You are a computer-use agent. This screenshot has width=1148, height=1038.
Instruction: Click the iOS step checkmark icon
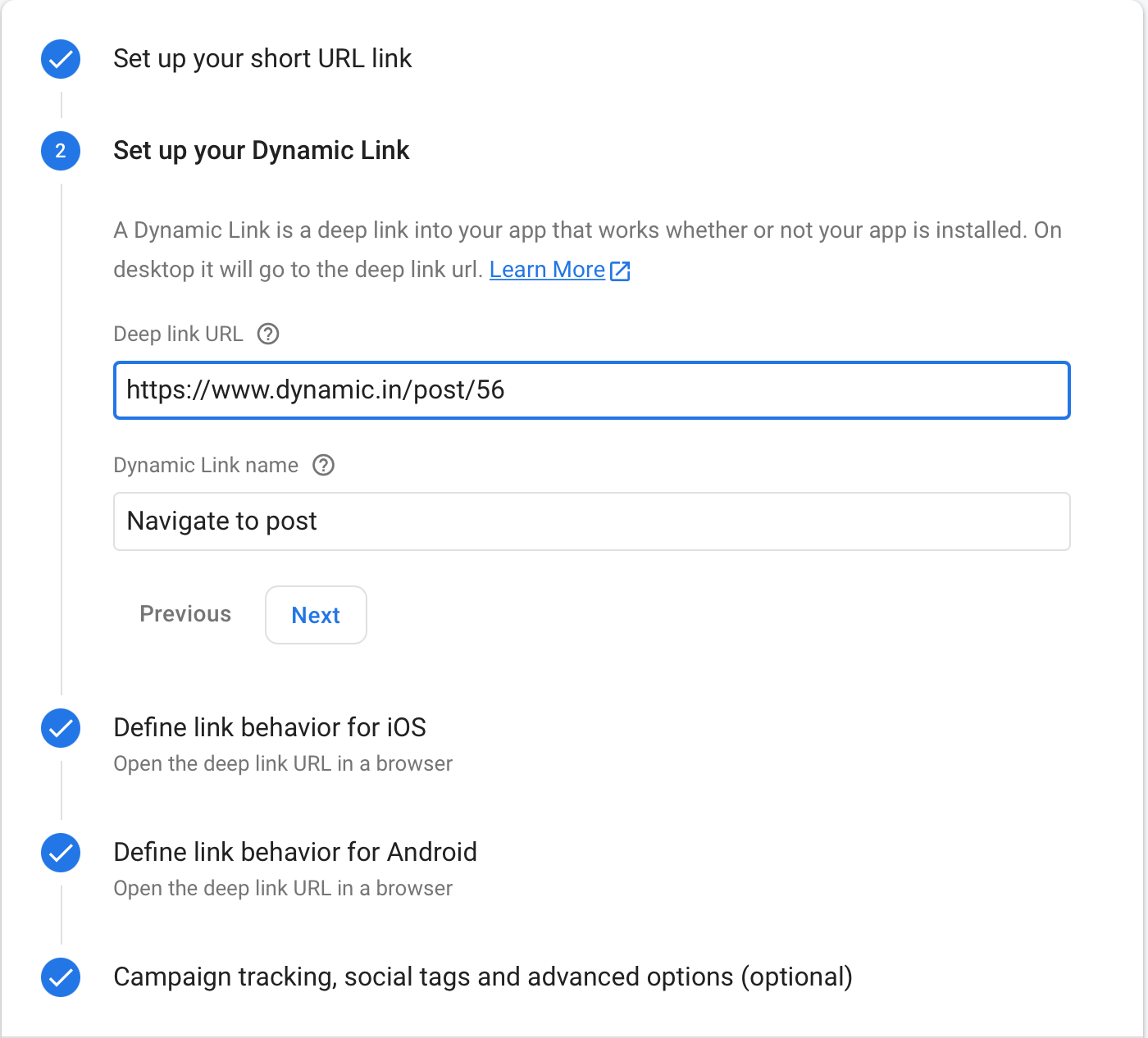pos(61,728)
